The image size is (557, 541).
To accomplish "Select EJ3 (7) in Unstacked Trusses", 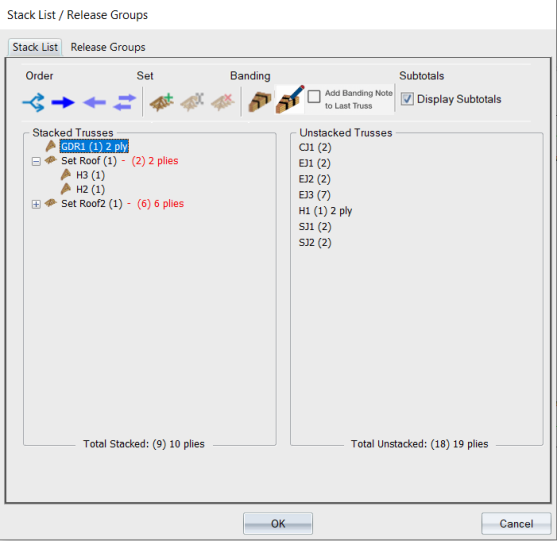I will pyautogui.click(x=315, y=195).
